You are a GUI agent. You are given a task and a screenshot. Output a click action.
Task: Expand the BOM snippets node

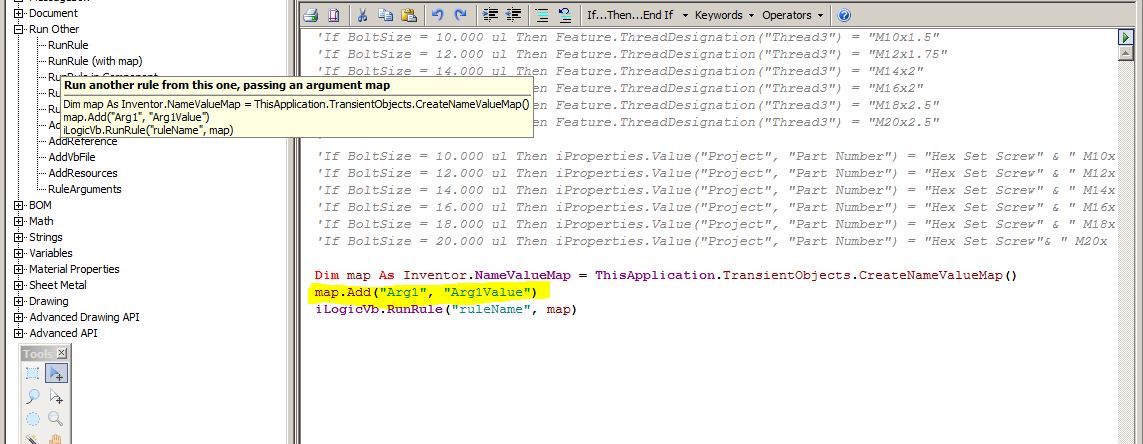[x=19, y=205]
